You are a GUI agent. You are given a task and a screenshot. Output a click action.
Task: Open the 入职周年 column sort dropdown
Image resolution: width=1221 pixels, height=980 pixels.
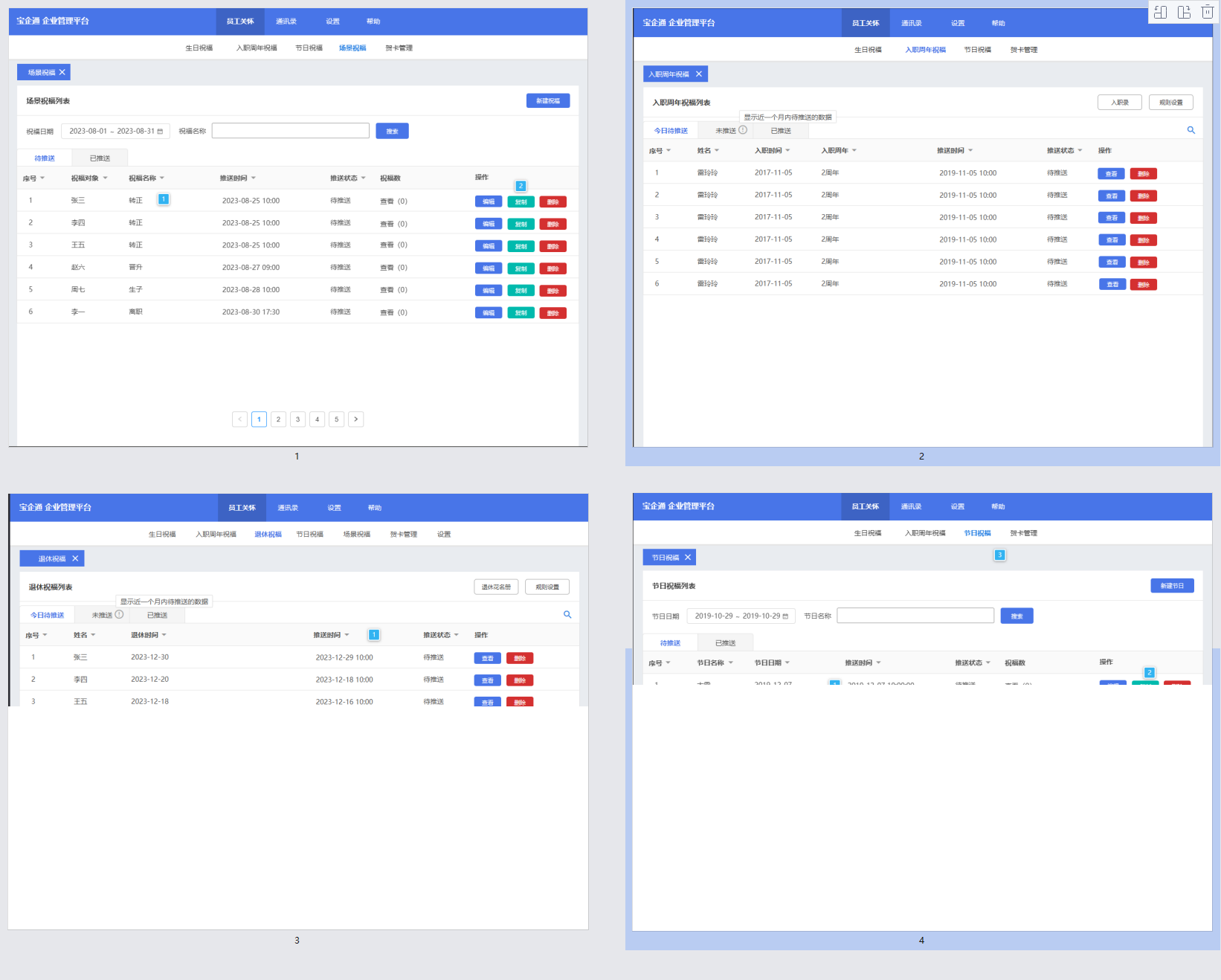click(854, 151)
